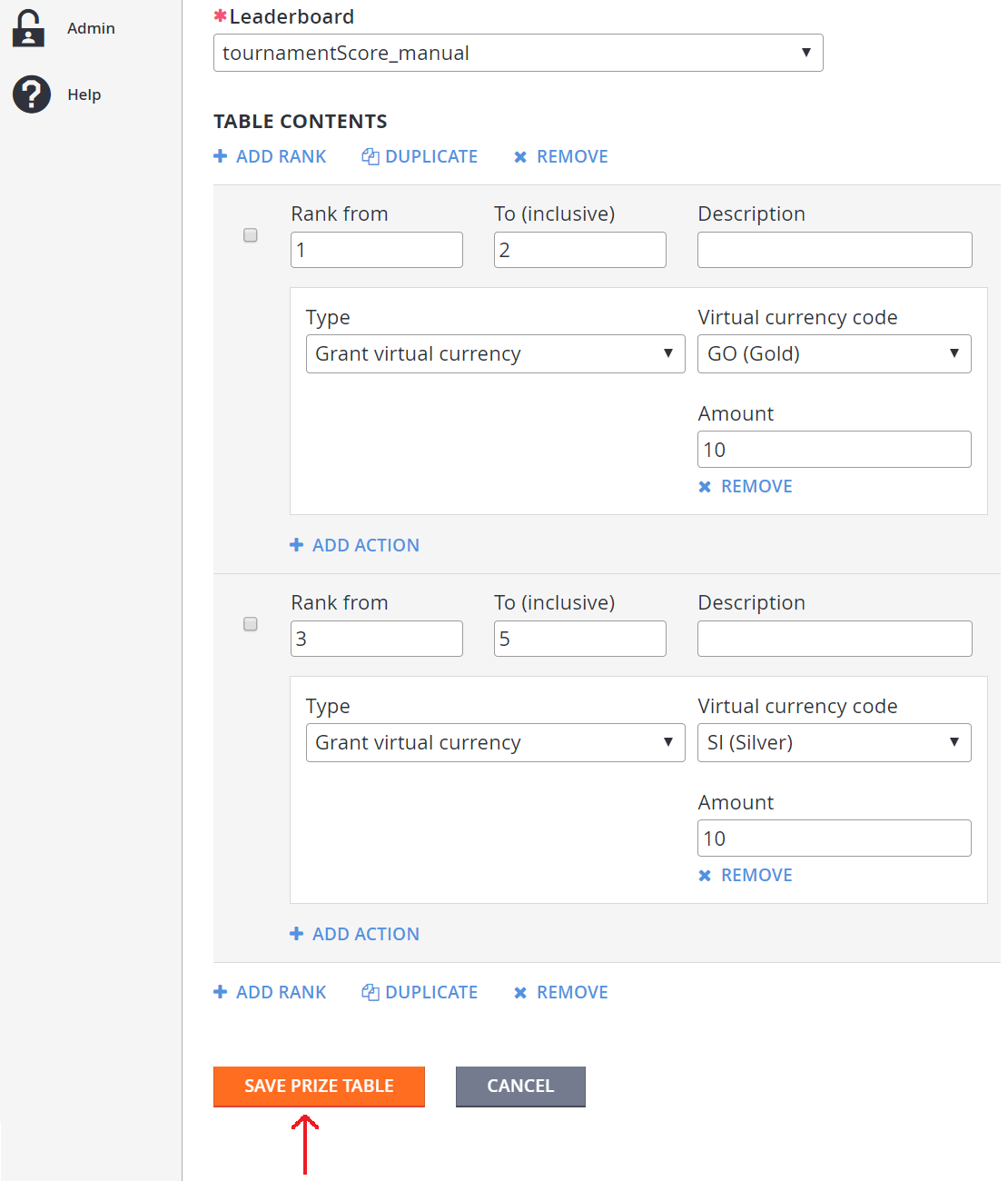Expand Type dropdown in first rank
This screenshot has height=1181, width=1008.
[495, 353]
